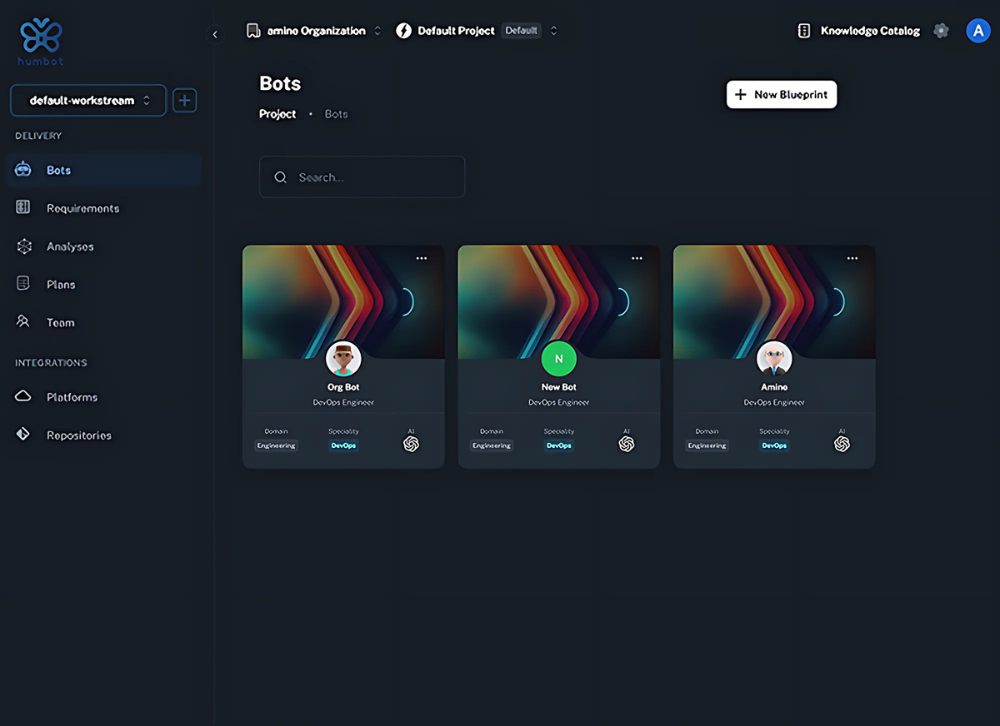
Task: Click the green 'N' avatar of New Bot
Action: pos(559,358)
